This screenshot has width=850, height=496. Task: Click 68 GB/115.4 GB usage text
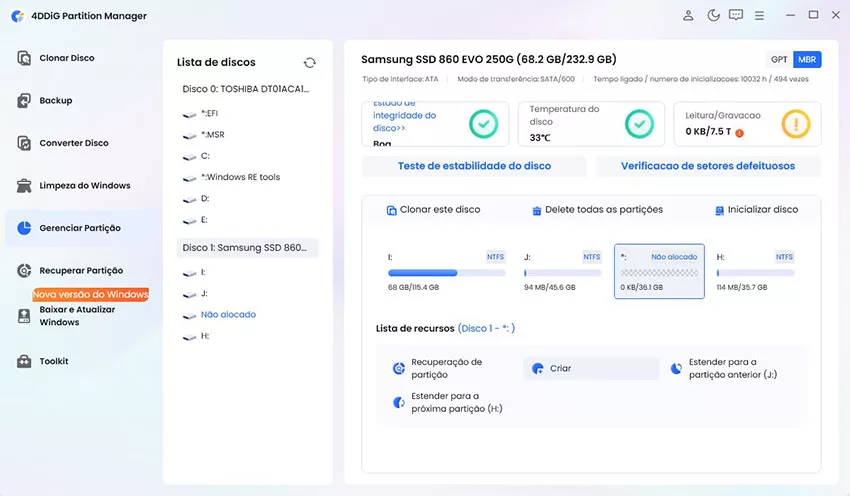(413, 287)
